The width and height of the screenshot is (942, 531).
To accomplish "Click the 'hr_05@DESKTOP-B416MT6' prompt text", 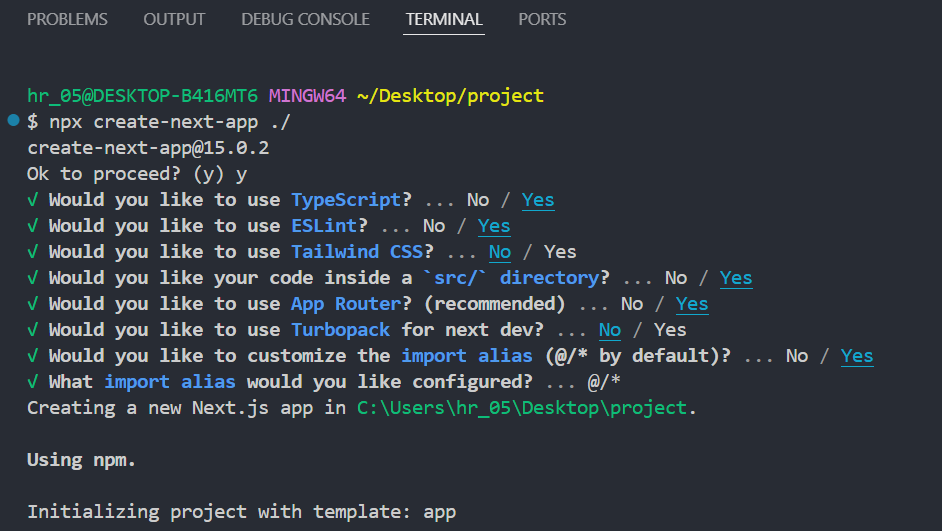I will point(142,96).
